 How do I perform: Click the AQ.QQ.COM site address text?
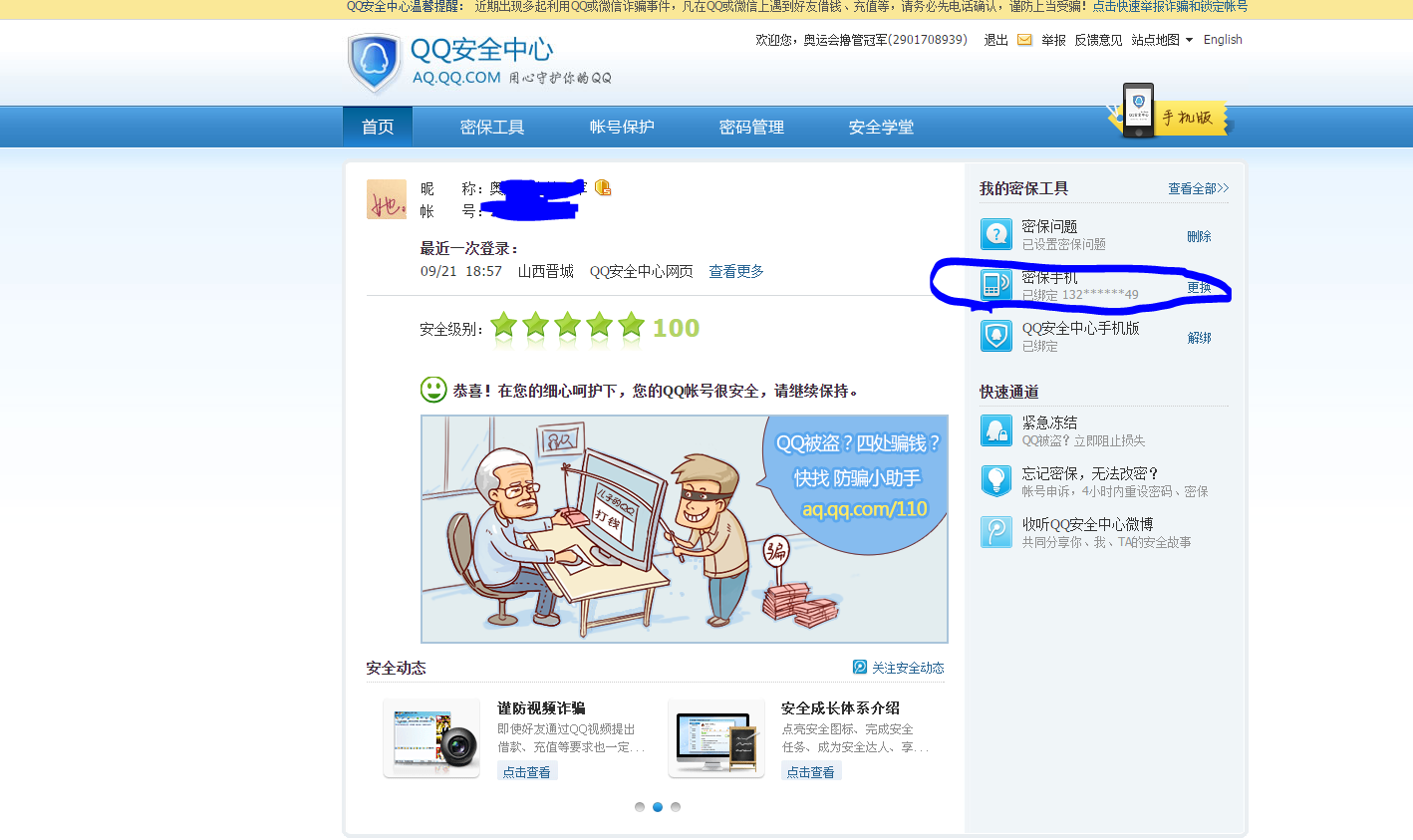pos(456,78)
